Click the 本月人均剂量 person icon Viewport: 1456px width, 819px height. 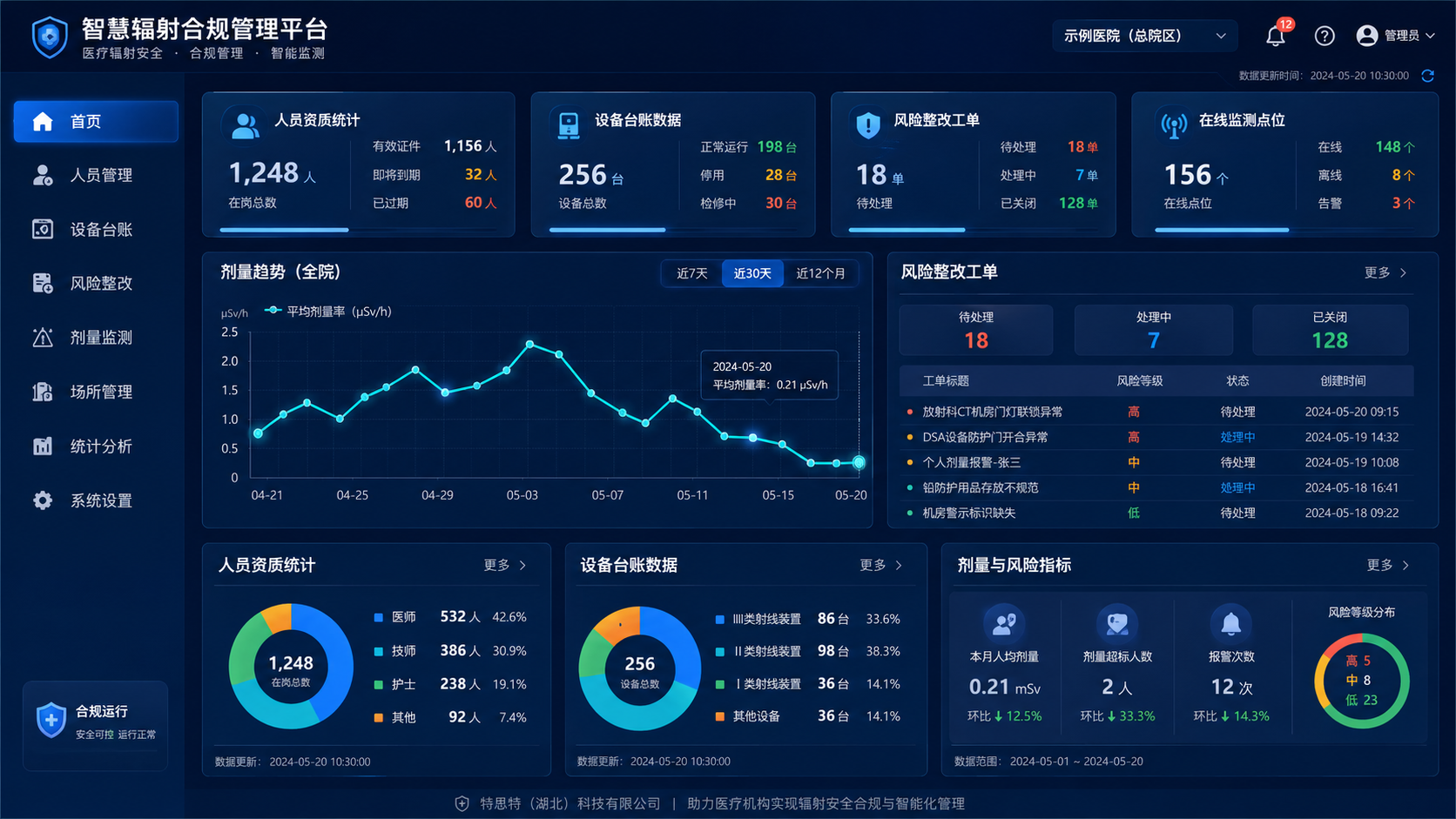point(1005,623)
